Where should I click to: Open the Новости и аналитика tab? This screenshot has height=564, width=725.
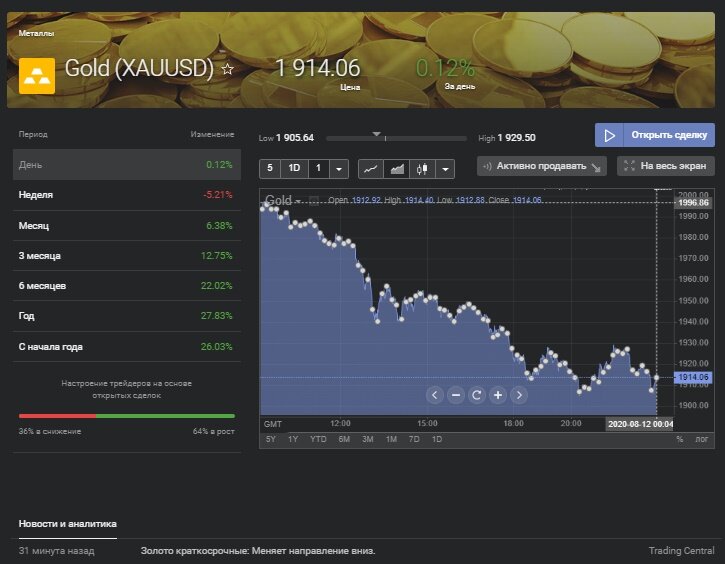click(68, 523)
